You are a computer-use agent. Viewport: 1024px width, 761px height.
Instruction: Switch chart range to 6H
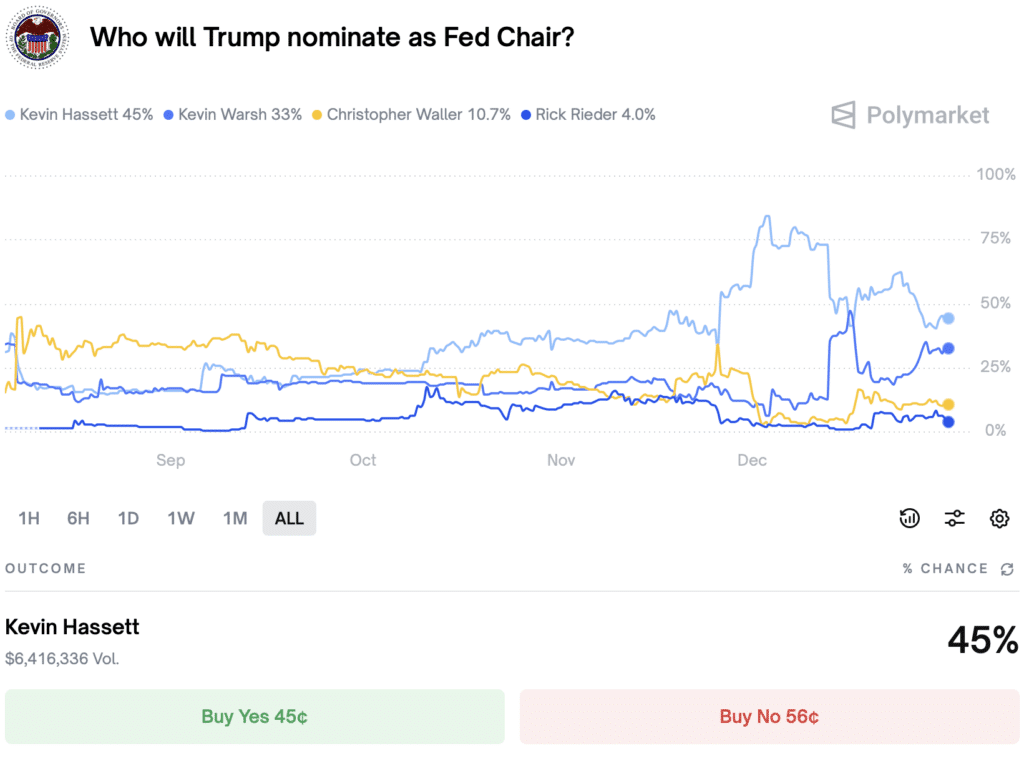[x=78, y=518]
